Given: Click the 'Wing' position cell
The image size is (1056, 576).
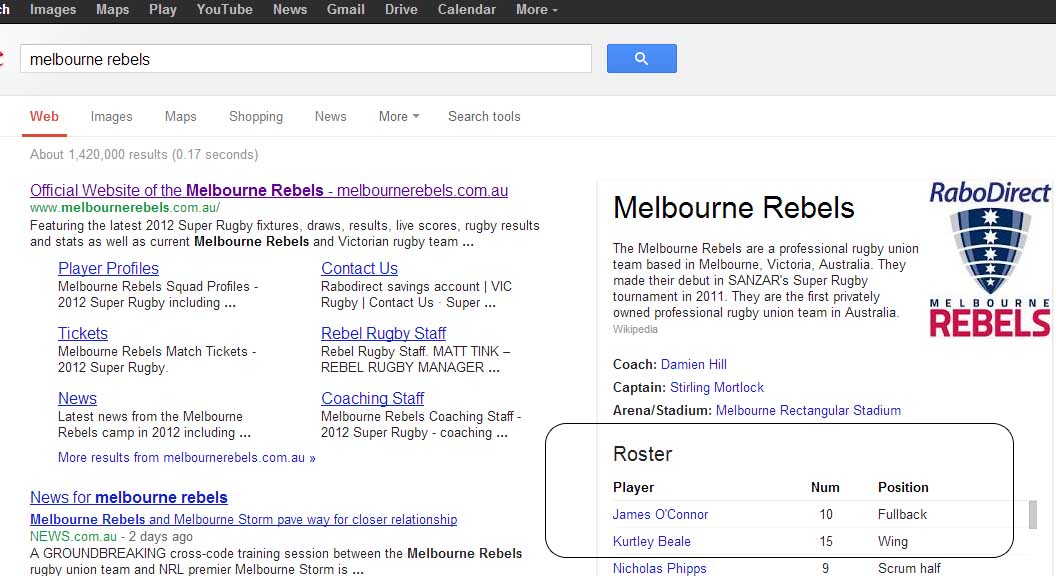Looking at the screenshot, I should 892,542.
